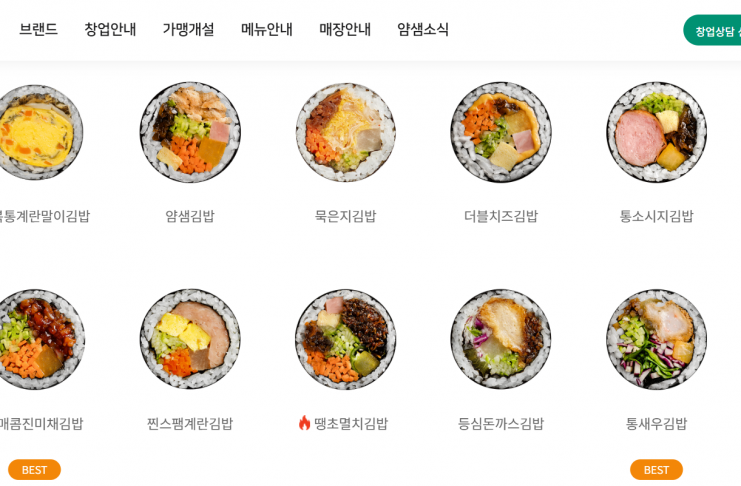741x486 pixels.
Task: Select the 묵은지김밥 roll image
Action: coord(345,132)
